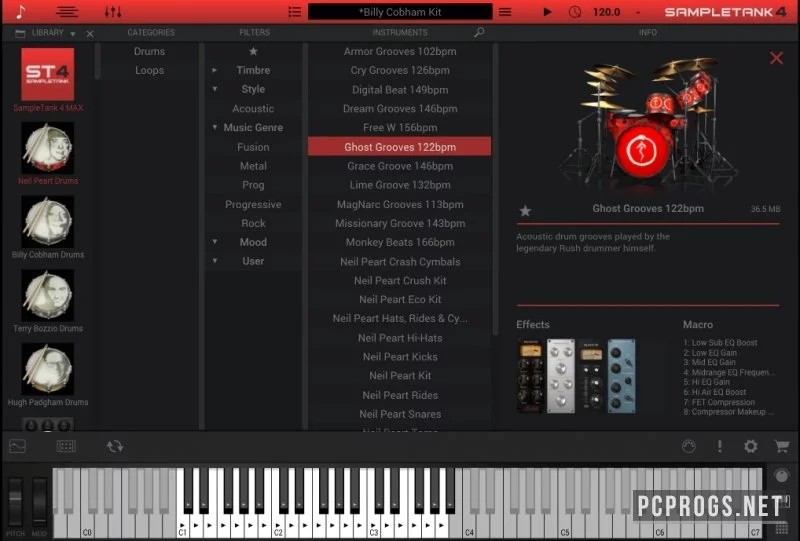Open the pads grid icon
Image resolution: width=800 pixels, height=541 pixels.
click(66, 447)
